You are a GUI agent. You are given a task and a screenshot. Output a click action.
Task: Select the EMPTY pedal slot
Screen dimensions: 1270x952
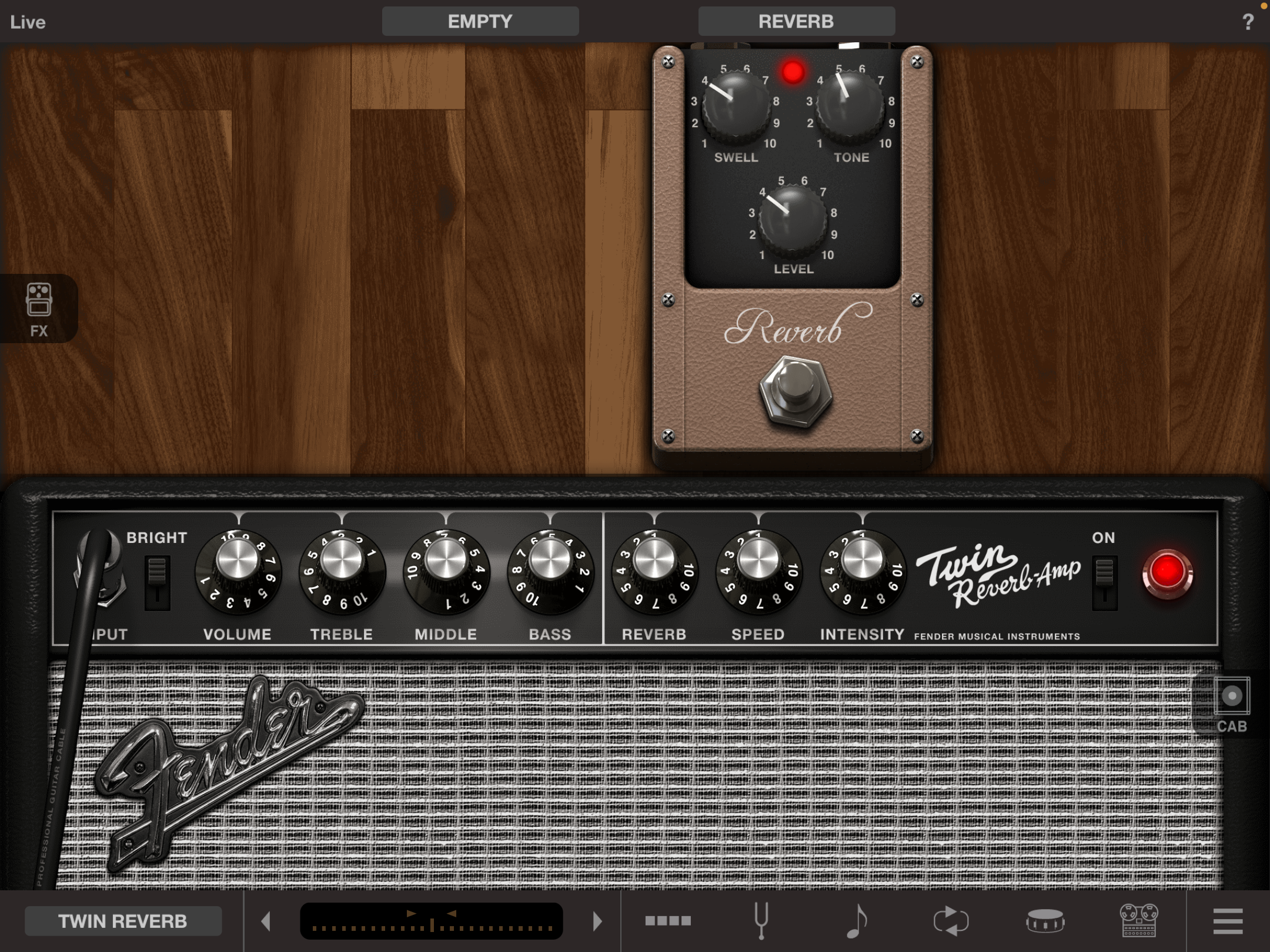pyautogui.click(x=480, y=22)
